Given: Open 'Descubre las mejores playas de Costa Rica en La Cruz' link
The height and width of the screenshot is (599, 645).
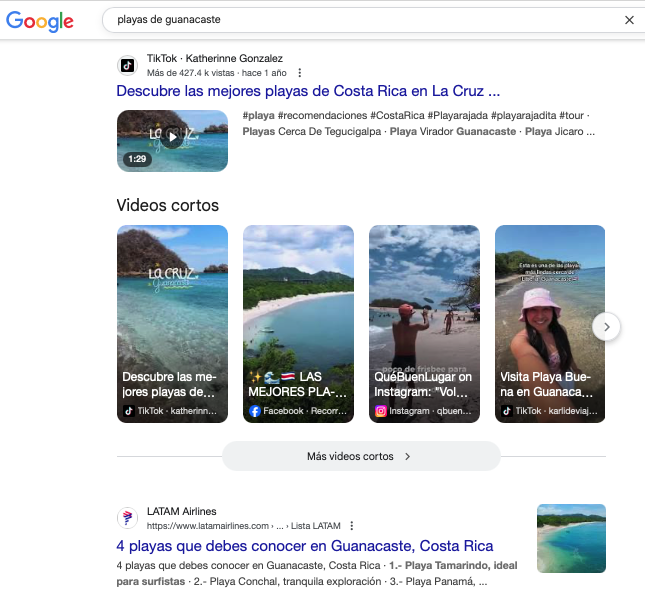Looking at the screenshot, I should pyautogui.click(x=308, y=91).
